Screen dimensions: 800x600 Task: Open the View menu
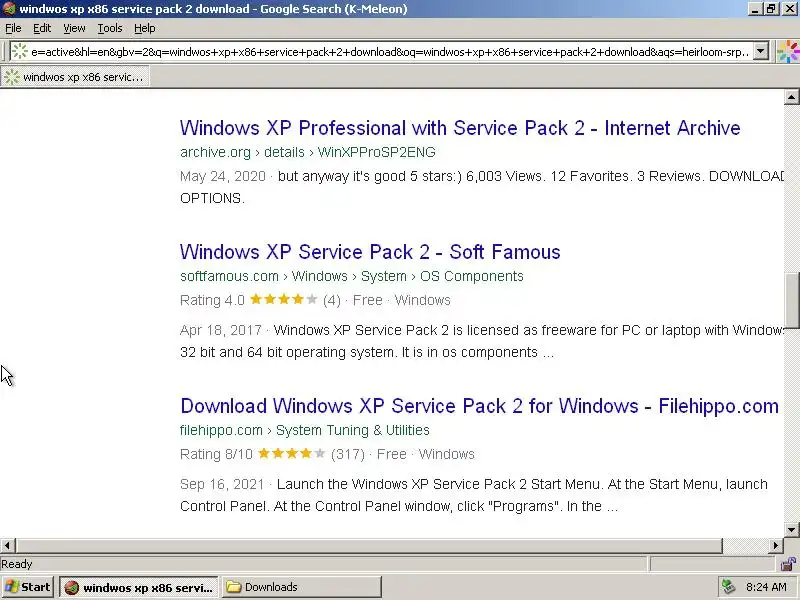pyautogui.click(x=74, y=28)
